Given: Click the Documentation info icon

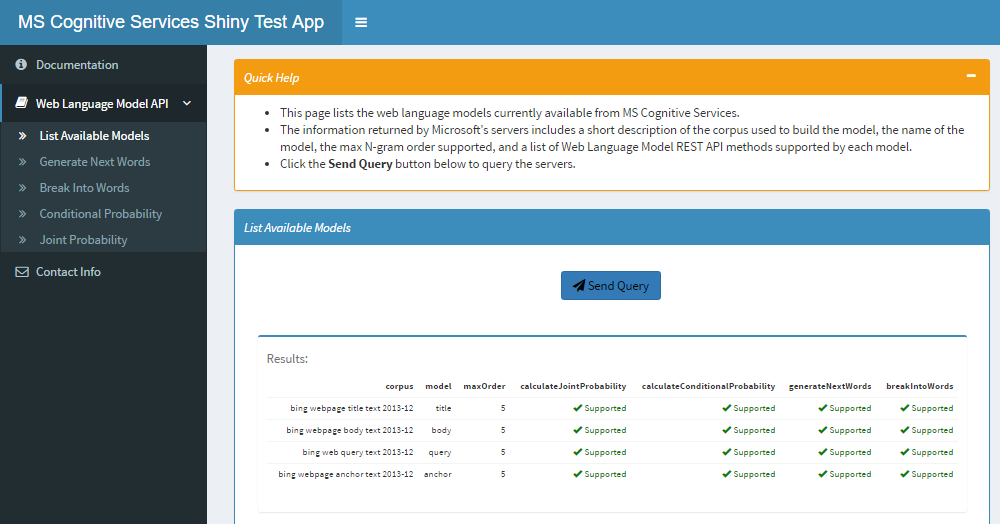Looking at the screenshot, I should [x=21, y=65].
